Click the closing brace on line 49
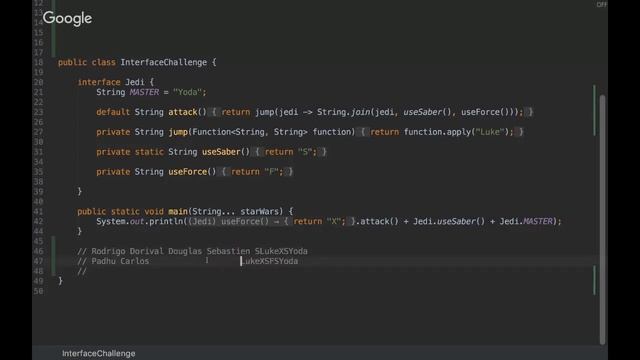The width and height of the screenshot is (640, 360). [x=60, y=281]
